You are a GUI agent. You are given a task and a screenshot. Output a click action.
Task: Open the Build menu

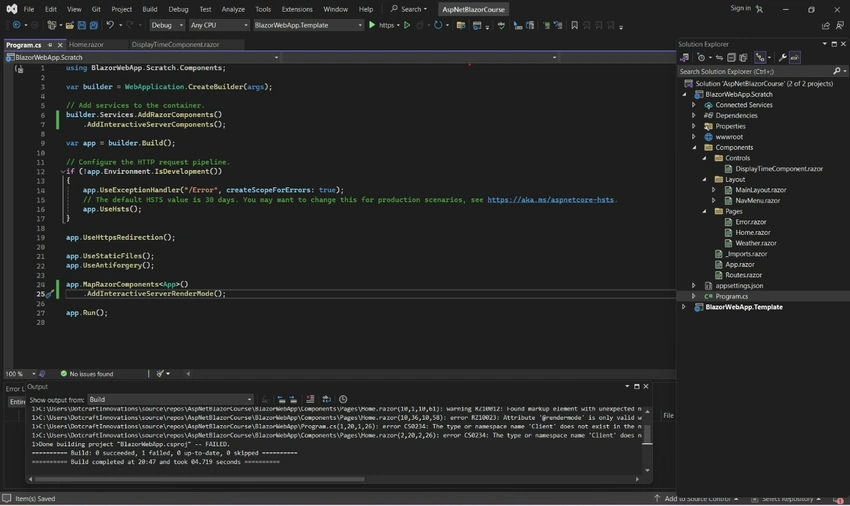point(150,9)
